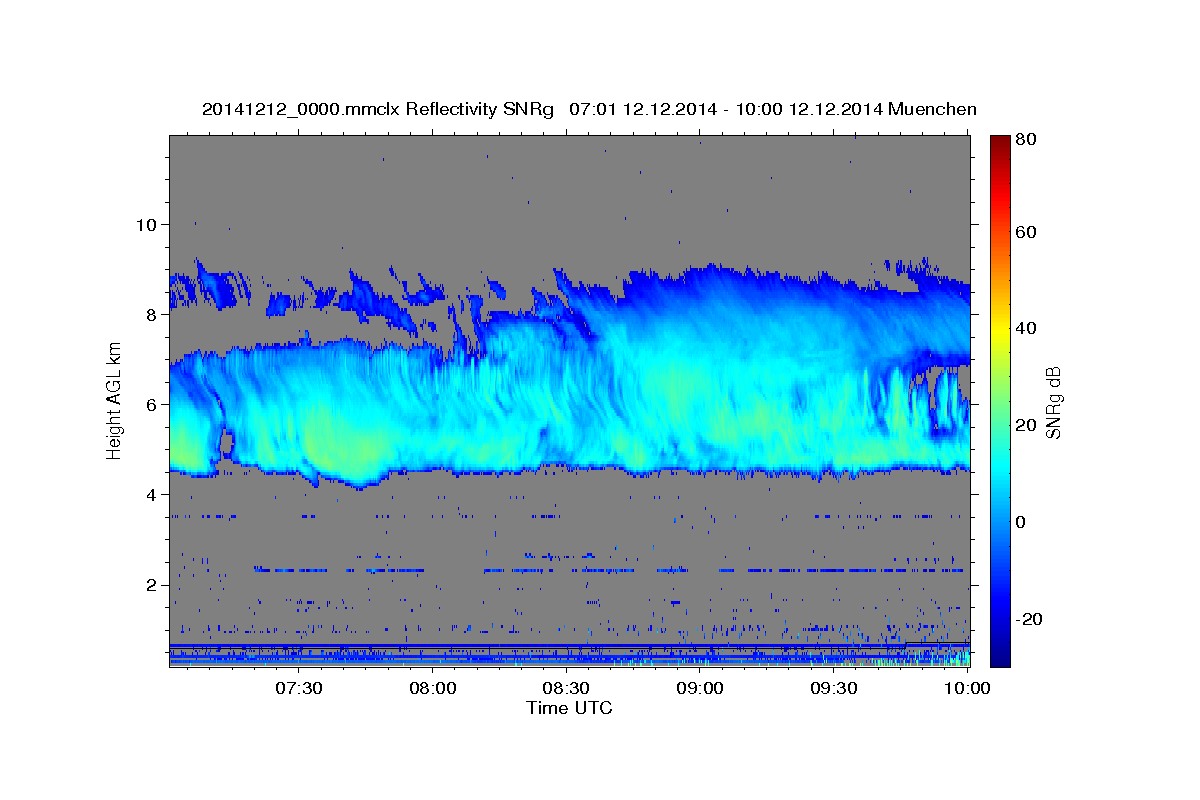Click the height tick label 2

(151, 584)
